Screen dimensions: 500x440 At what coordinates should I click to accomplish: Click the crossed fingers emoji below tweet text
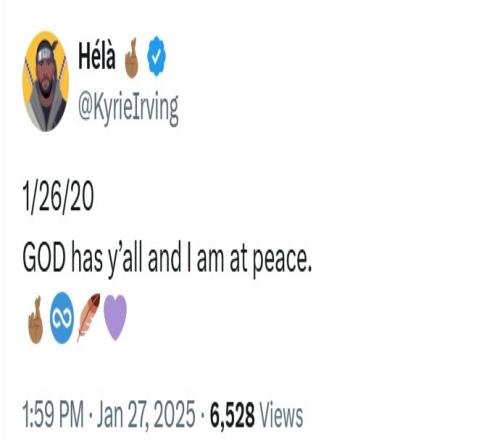[36, 320]
